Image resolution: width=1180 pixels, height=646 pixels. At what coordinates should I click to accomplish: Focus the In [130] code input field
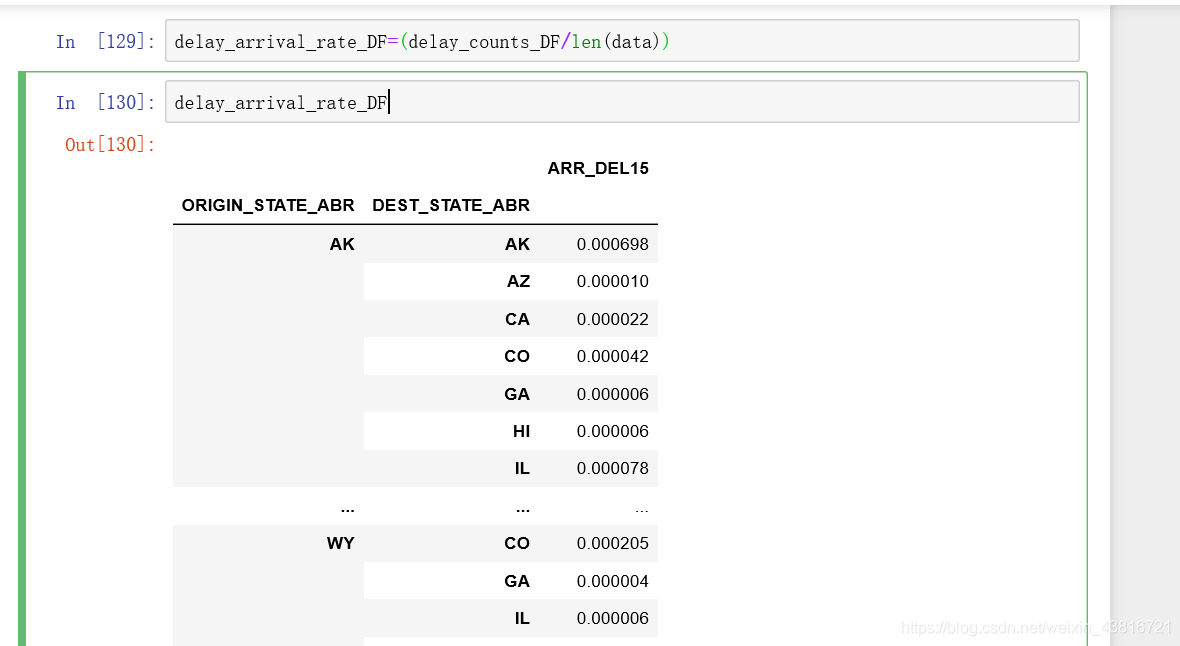pos(622,102)
